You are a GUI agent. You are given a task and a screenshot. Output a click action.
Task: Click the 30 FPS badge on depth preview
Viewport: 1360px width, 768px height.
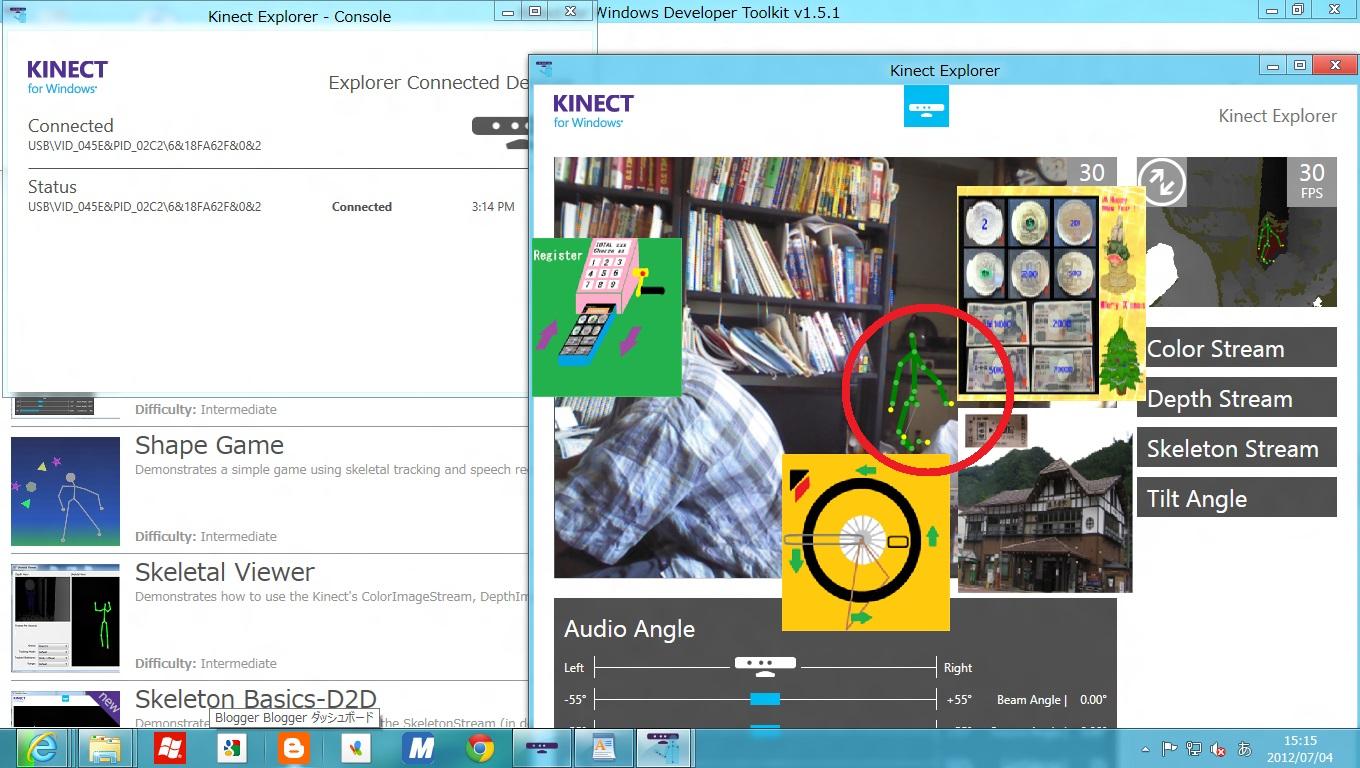point(1312,181)
